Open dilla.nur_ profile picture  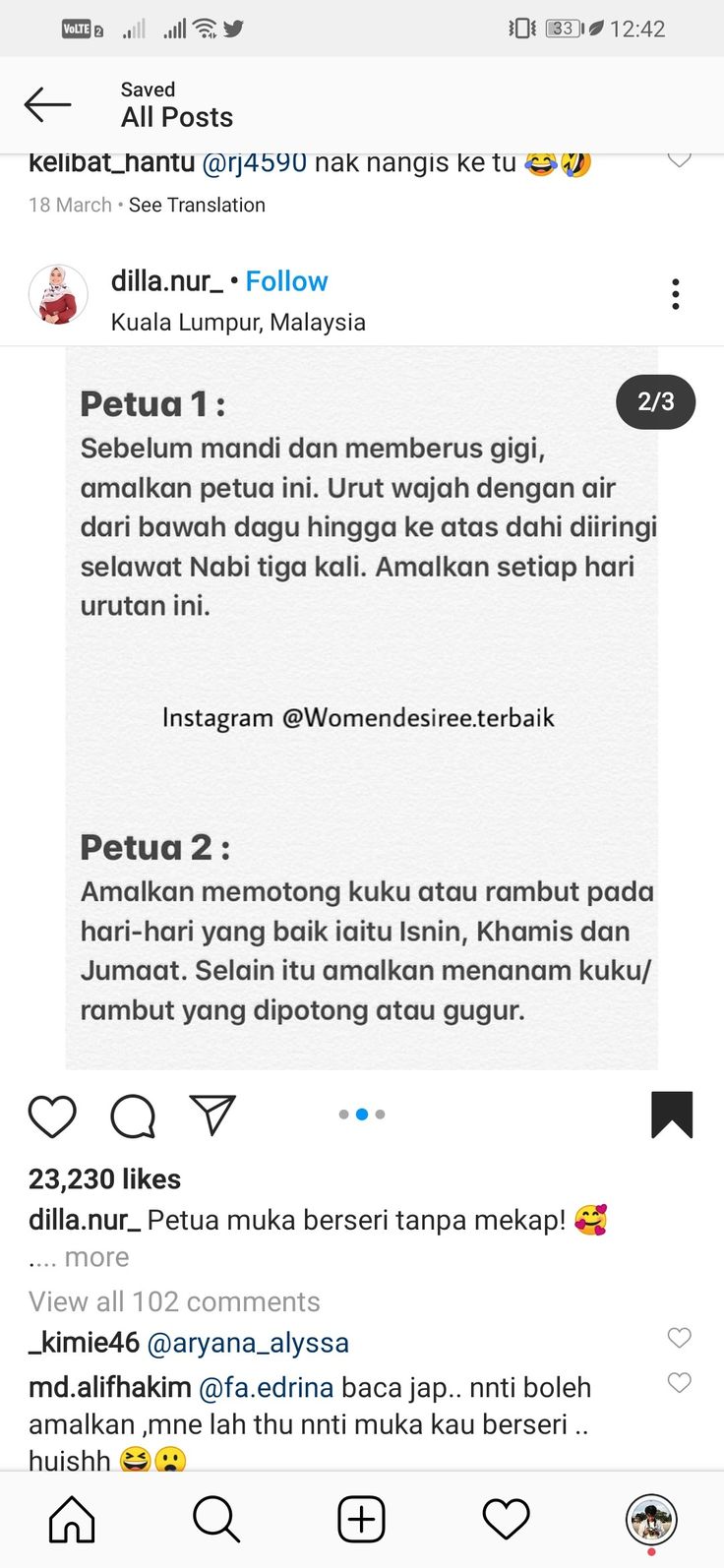pos(58,294)
